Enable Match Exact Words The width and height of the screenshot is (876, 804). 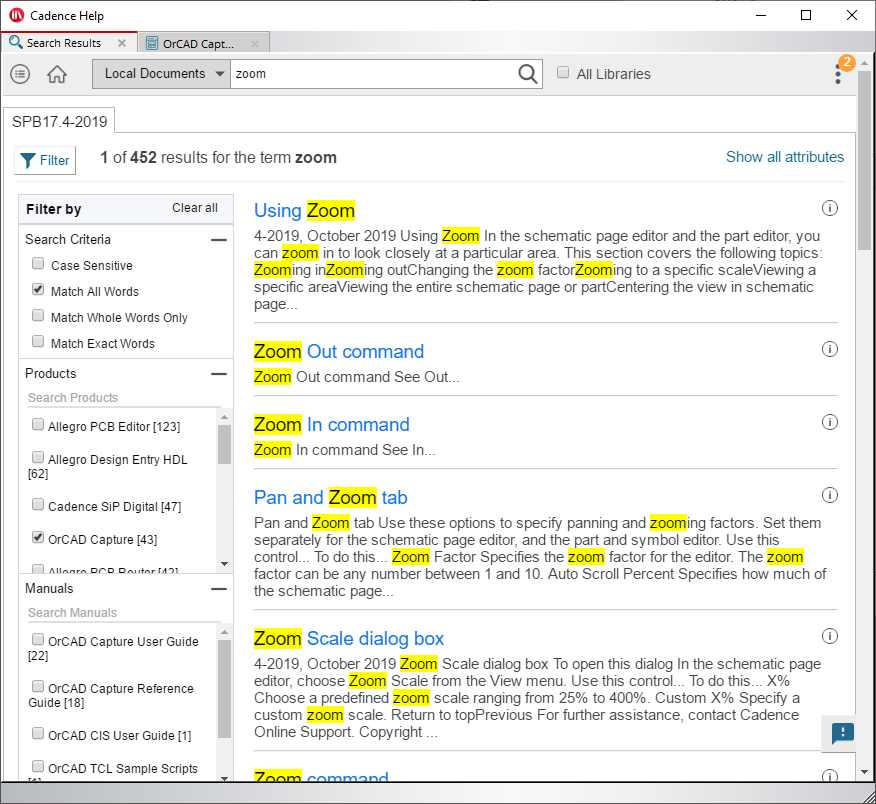coord(38,341)
